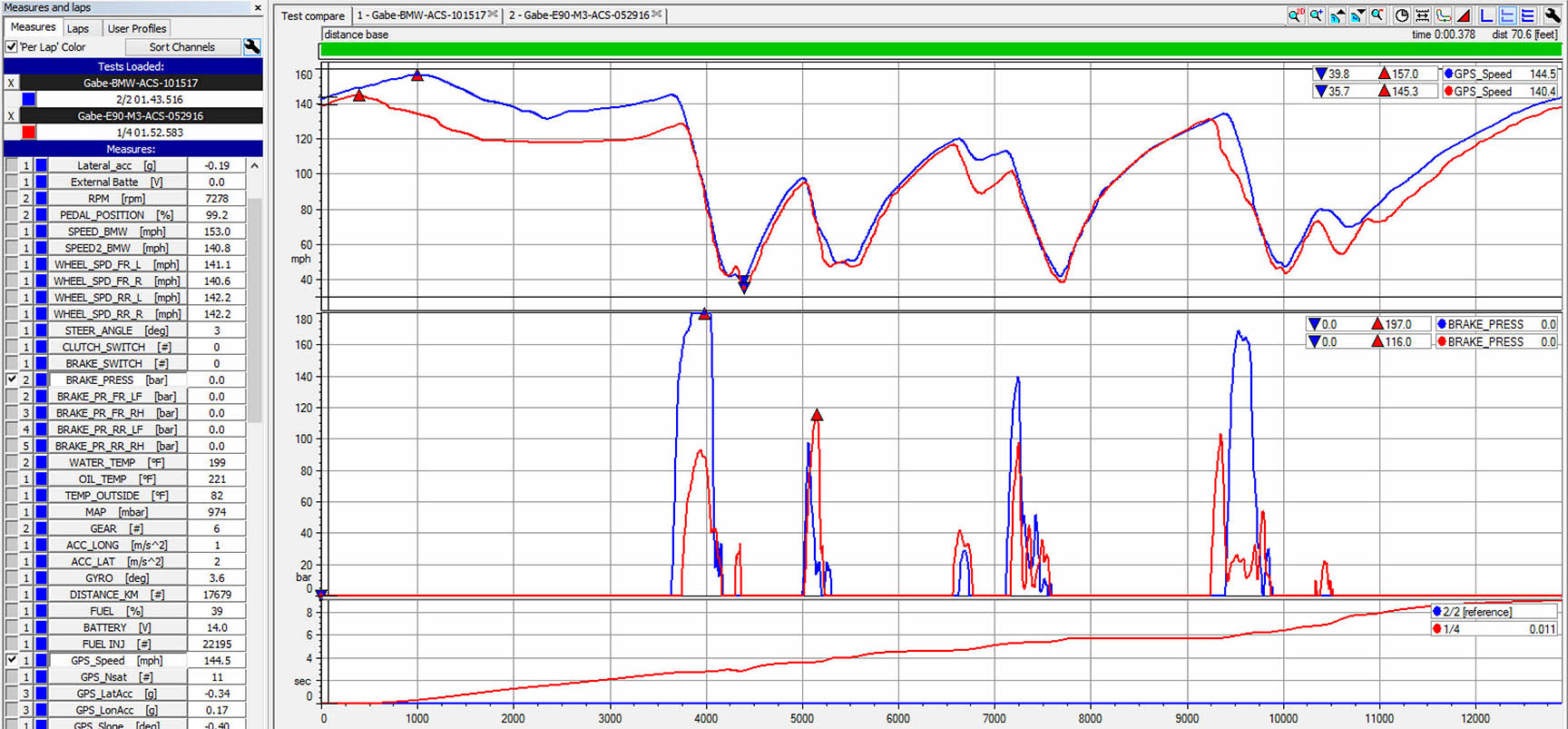Click the RPM value cell 7278
The height and width of the screenshot is (729, 1568).
click(217, 198)
